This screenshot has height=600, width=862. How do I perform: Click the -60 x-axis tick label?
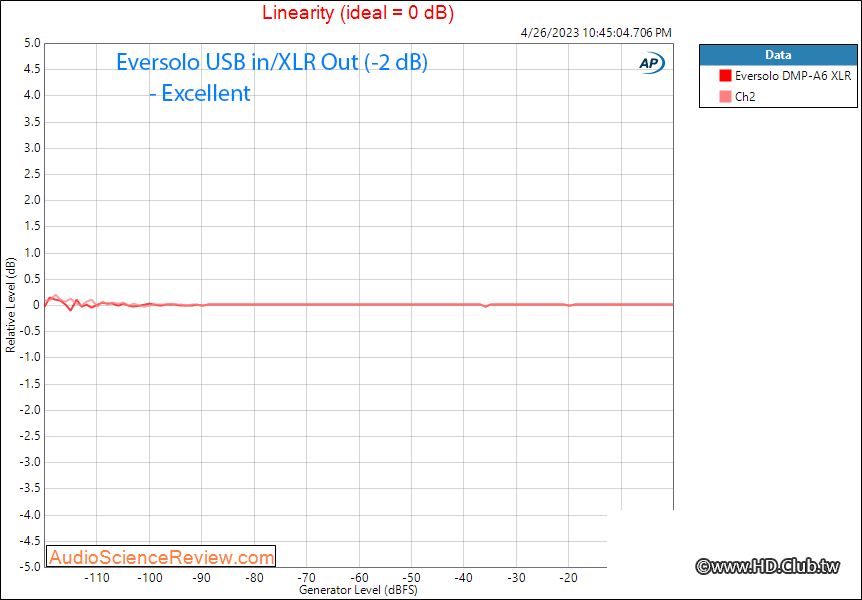click(x=359, y=577)
